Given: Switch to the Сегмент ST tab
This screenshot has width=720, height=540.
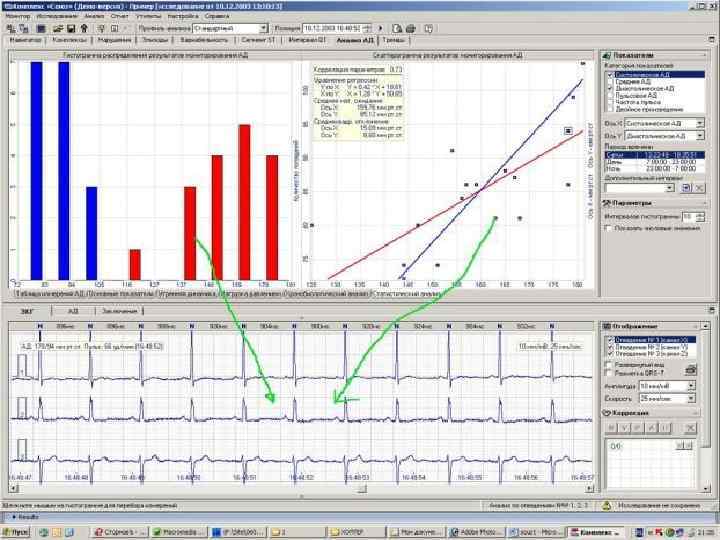Looking at the screenshot, I should tap(258, 40).
